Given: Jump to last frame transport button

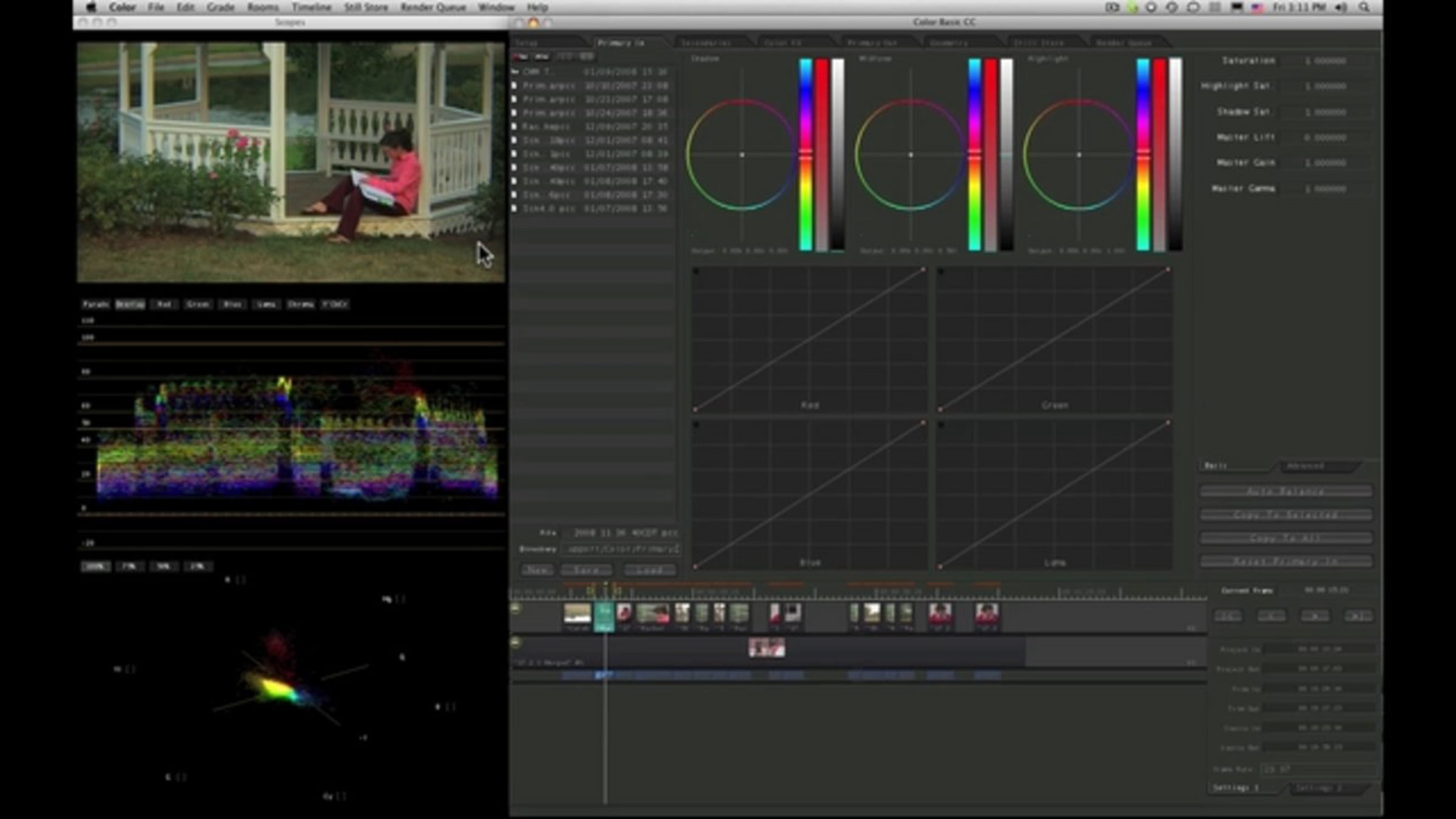Looking at the screenshot, I should [x=1358, y=616].
